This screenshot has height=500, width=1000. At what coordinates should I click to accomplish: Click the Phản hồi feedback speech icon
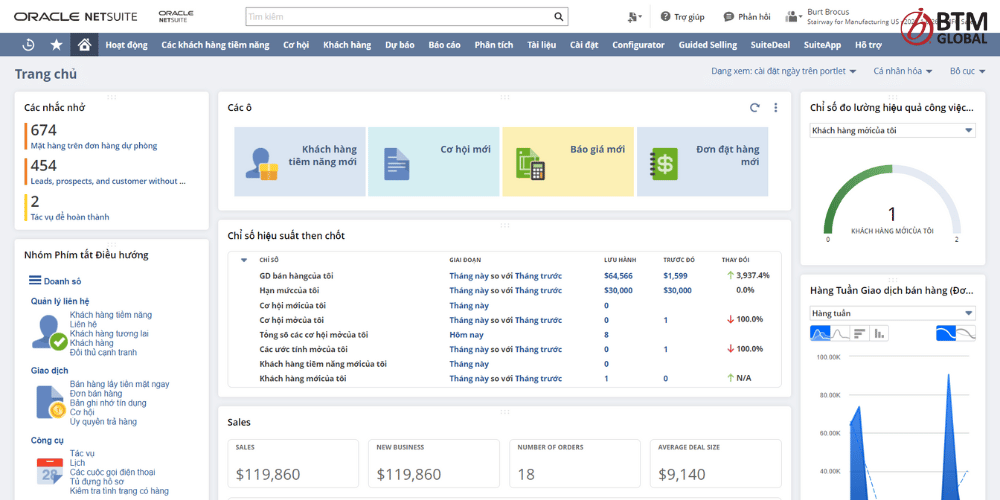click(728, 17)
